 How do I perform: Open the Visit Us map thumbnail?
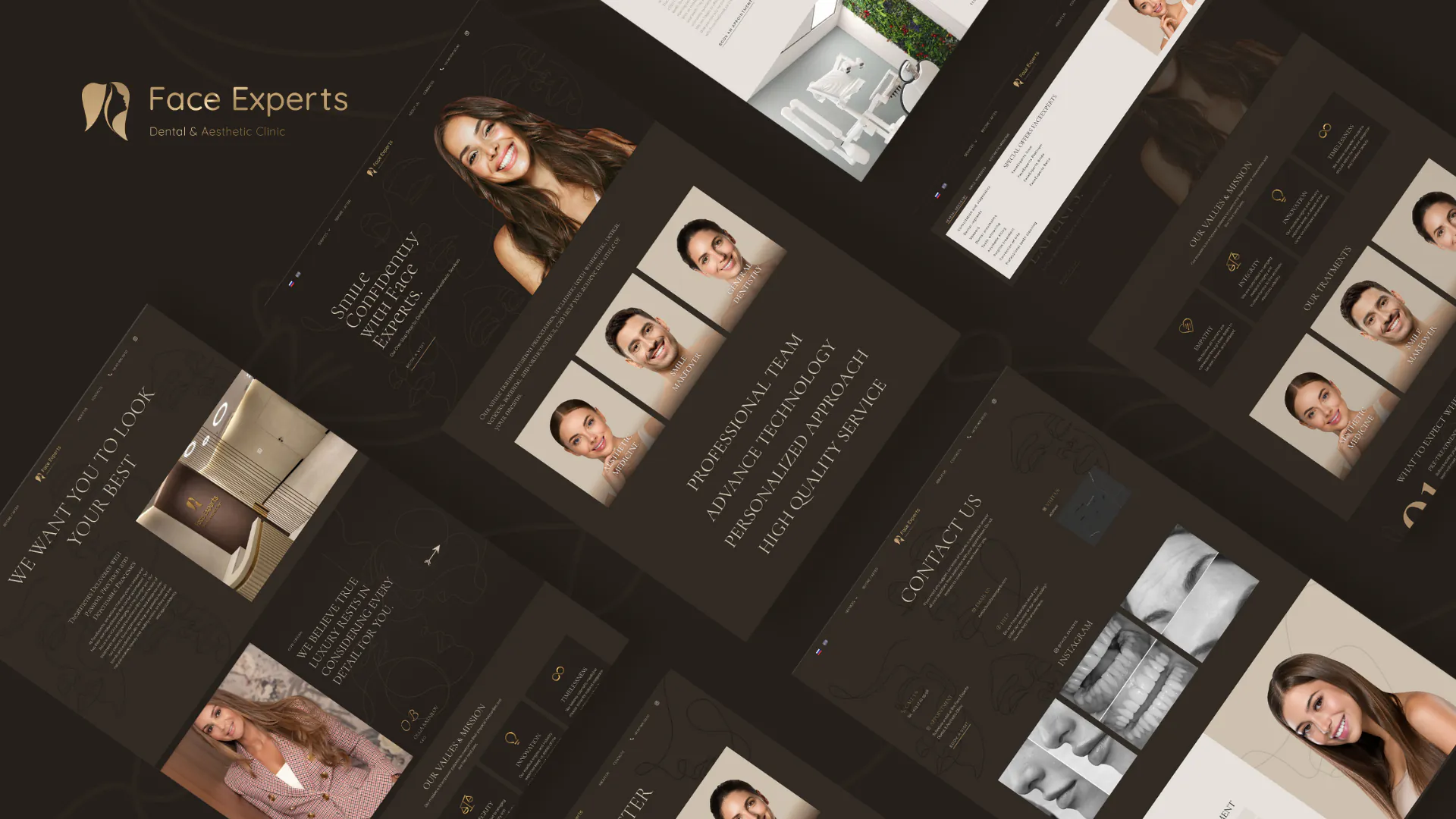[1094, 507]
